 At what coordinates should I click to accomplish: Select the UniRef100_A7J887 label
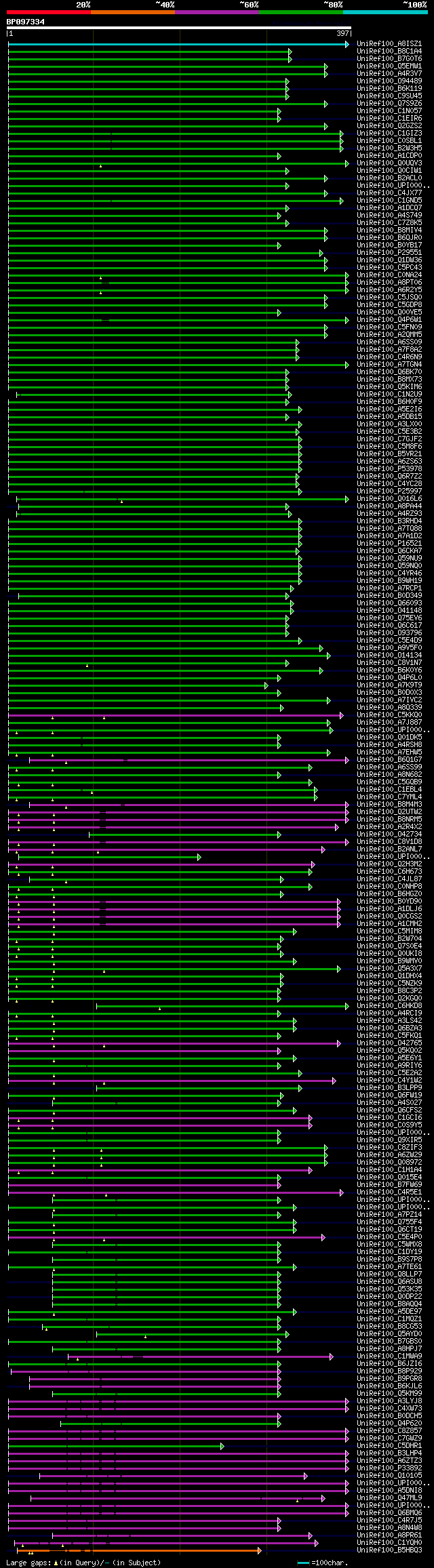tap(389, 723)
